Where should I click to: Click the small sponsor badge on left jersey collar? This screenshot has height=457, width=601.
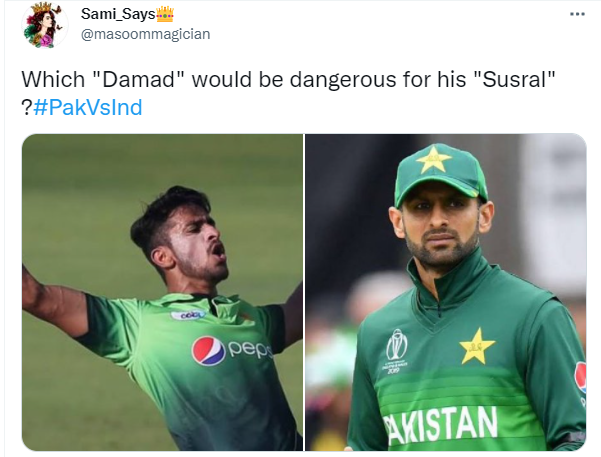pos(188,315)
